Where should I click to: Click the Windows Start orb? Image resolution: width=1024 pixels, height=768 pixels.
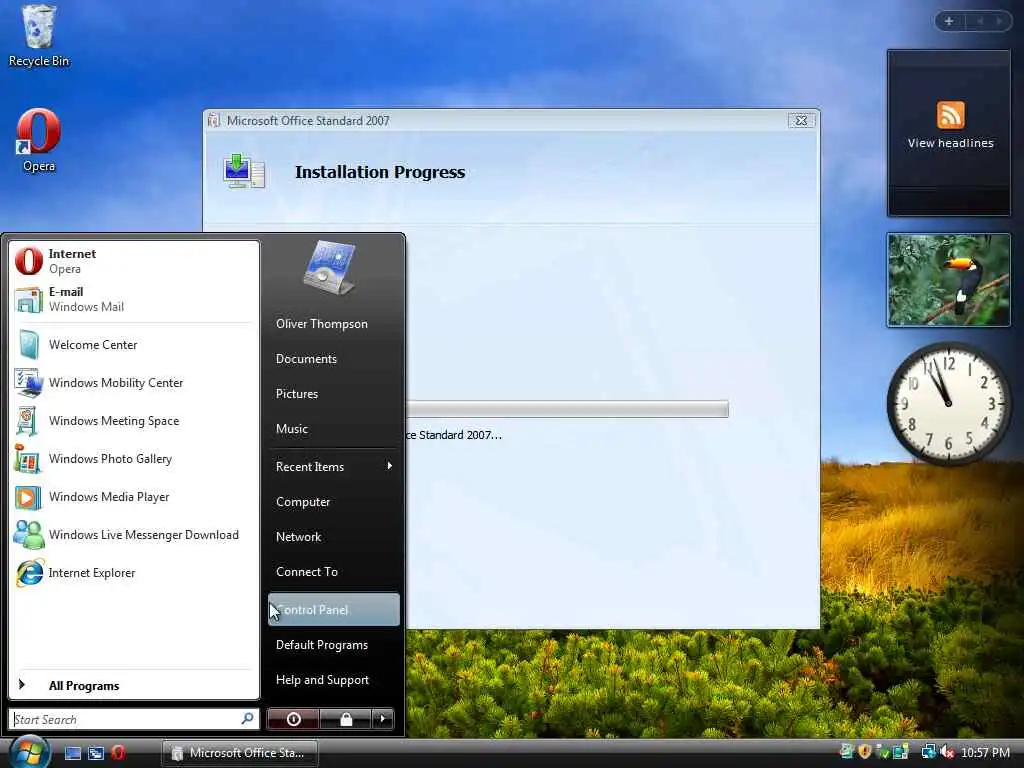tap(29, 752)
